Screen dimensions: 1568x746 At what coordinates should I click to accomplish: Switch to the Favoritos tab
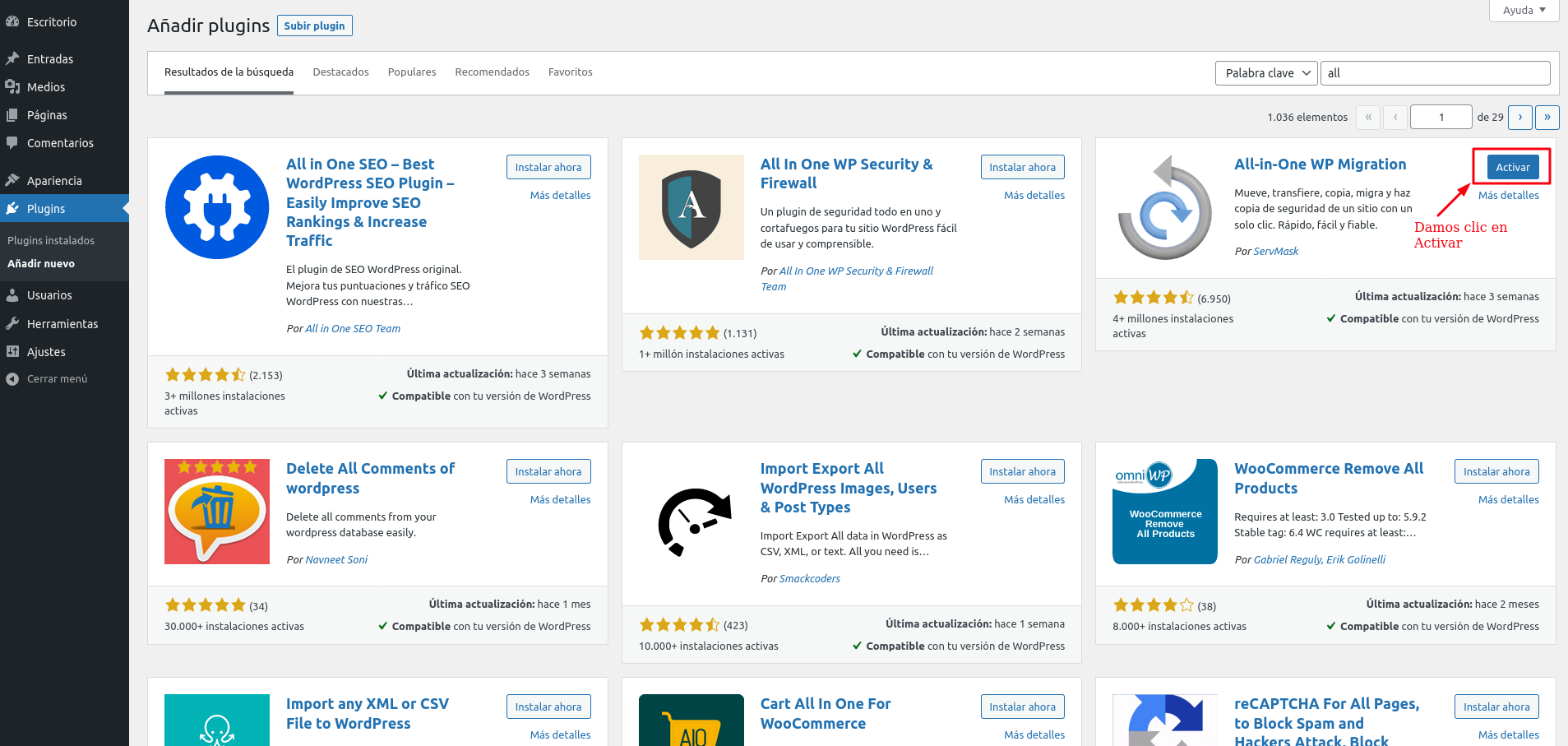571,72
